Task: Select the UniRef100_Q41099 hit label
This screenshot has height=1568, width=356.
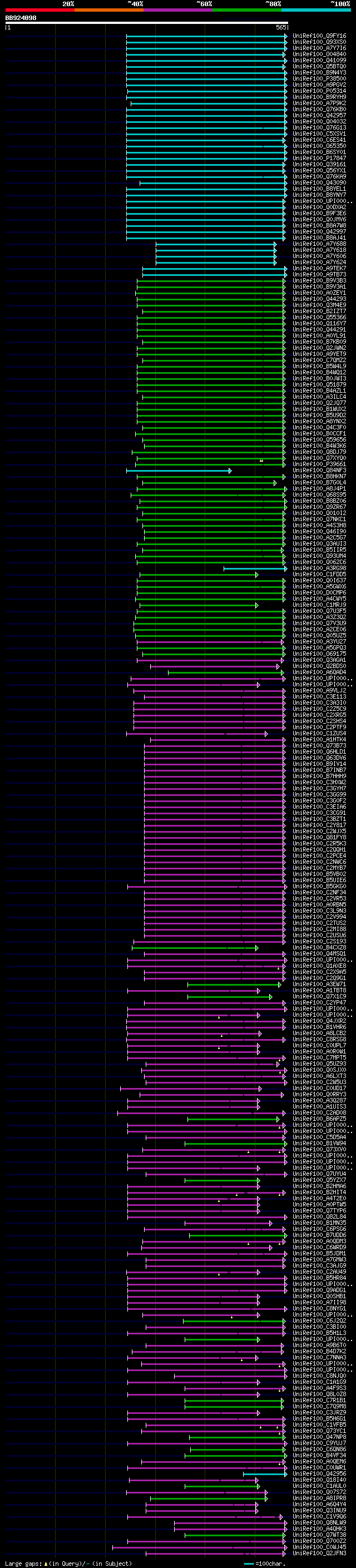Action: [x=319, y=60]
